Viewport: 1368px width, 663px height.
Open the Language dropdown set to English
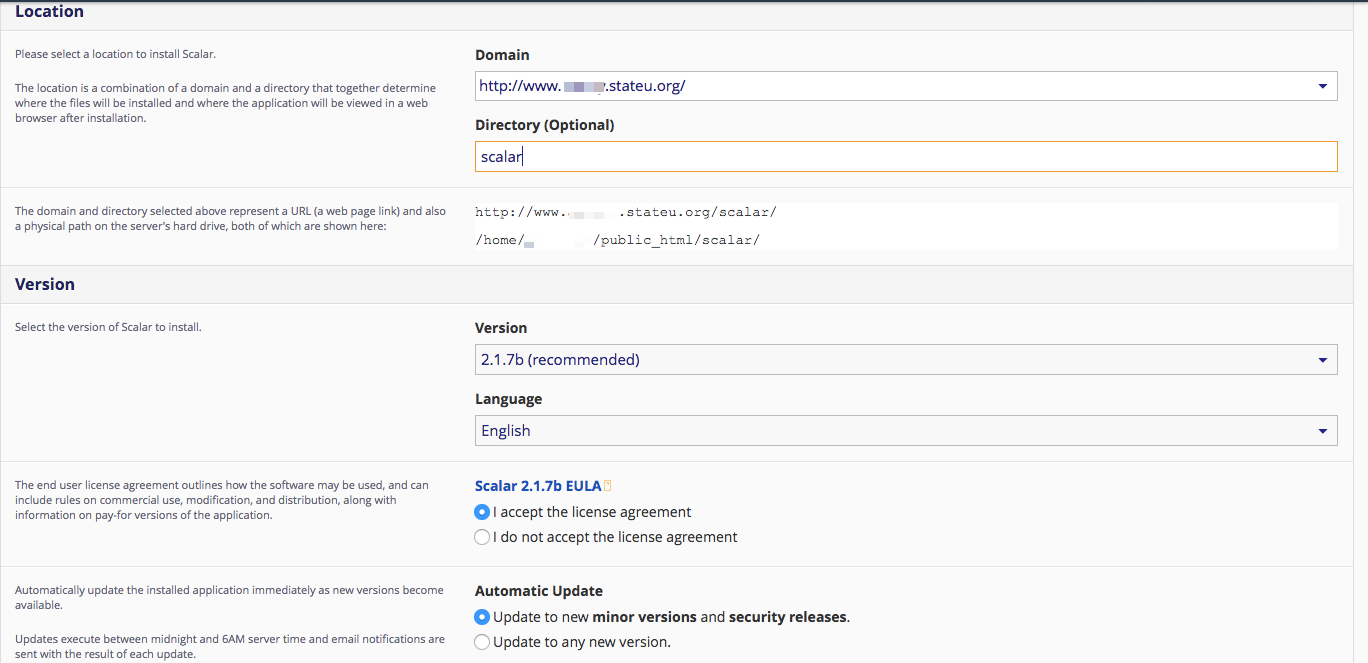click(x=906, y=430)
